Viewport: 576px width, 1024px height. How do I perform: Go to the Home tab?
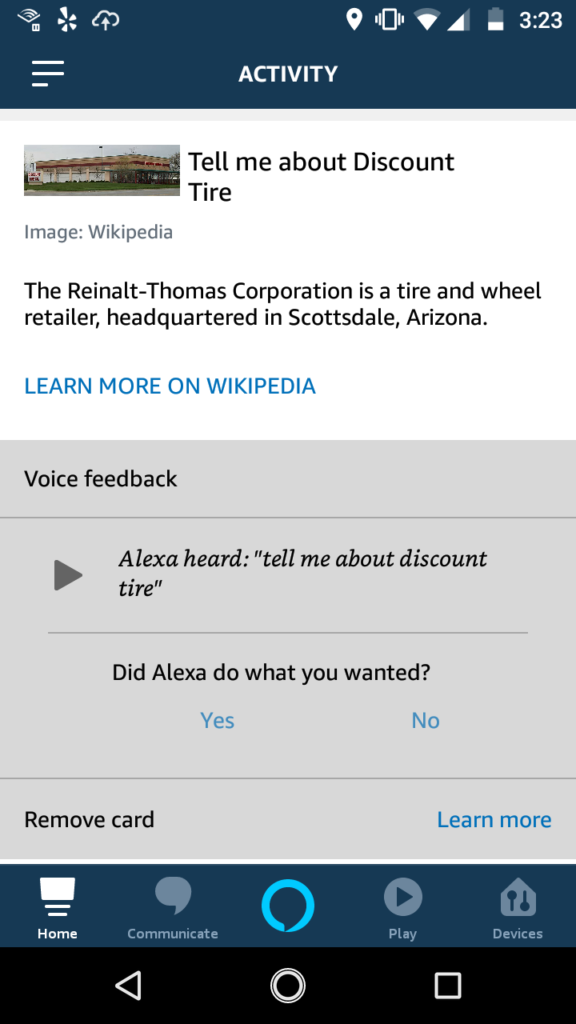coord(57,908)
